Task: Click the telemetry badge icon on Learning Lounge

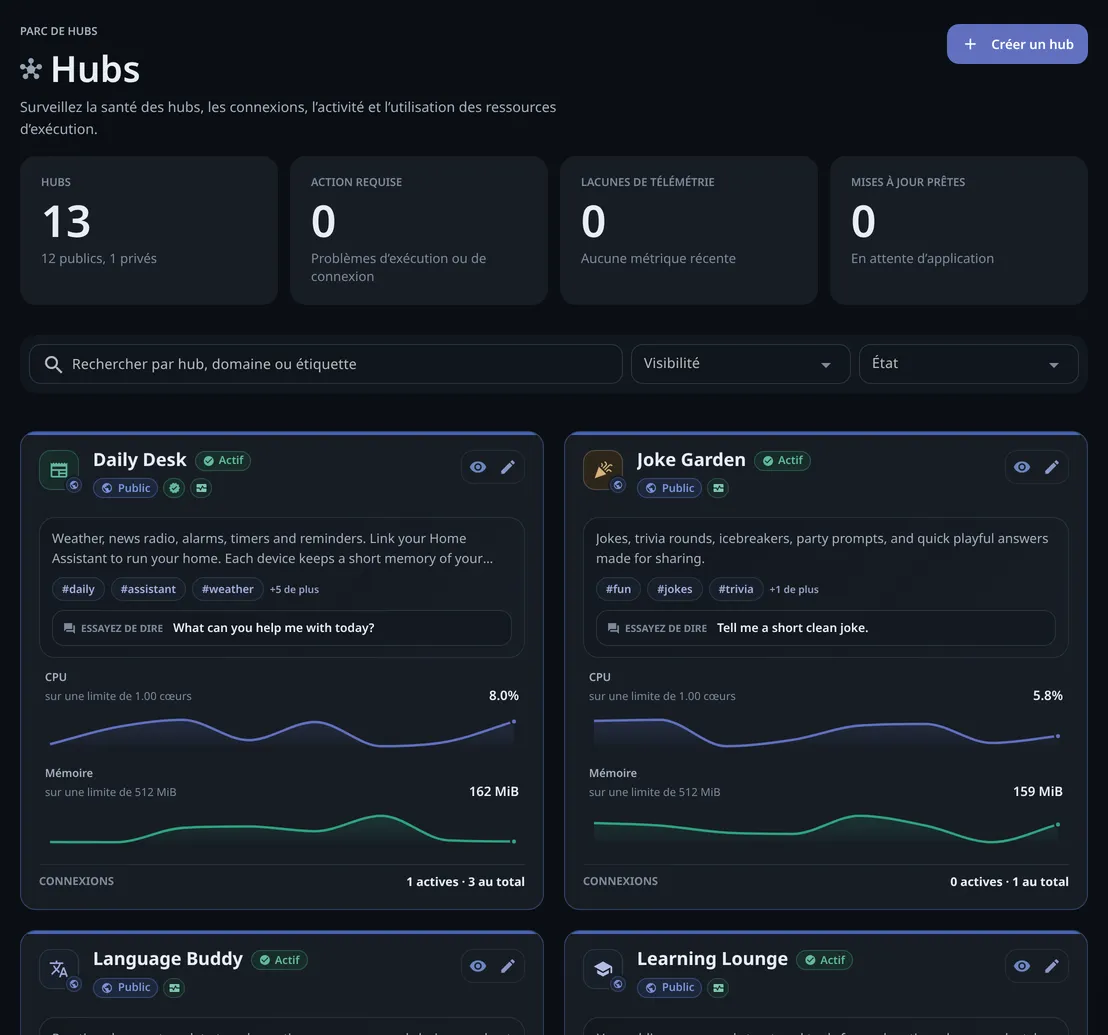Action: [x=718, y=988]
